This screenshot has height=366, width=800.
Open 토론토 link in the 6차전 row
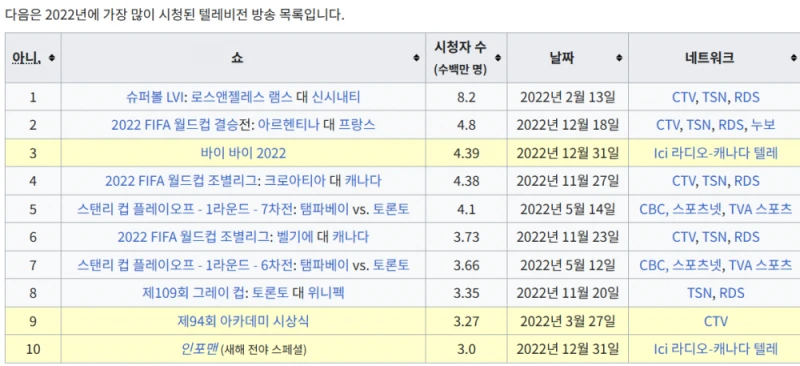click(x=391, y=265)
